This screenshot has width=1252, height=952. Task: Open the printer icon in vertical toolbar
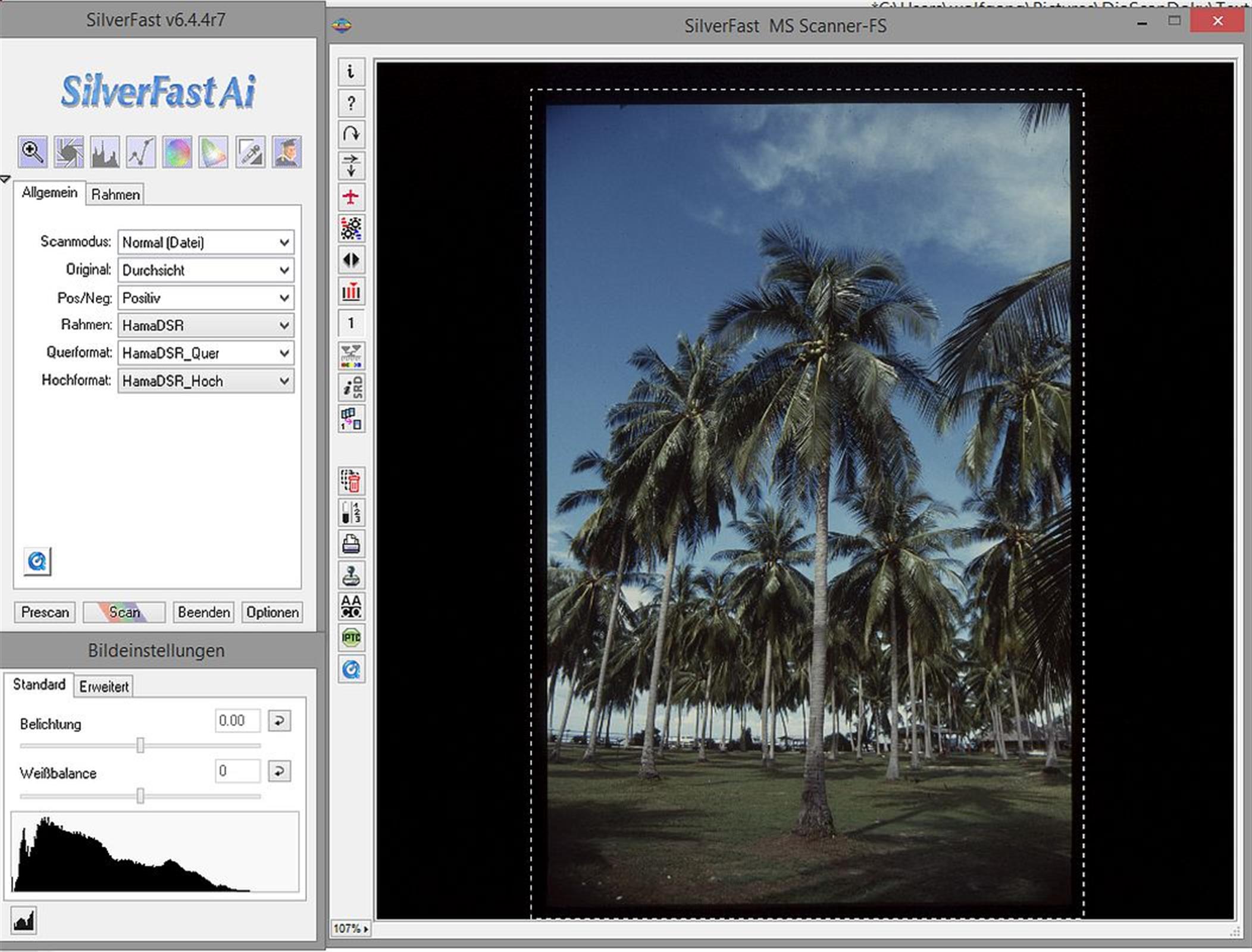(x=351, y=544)
